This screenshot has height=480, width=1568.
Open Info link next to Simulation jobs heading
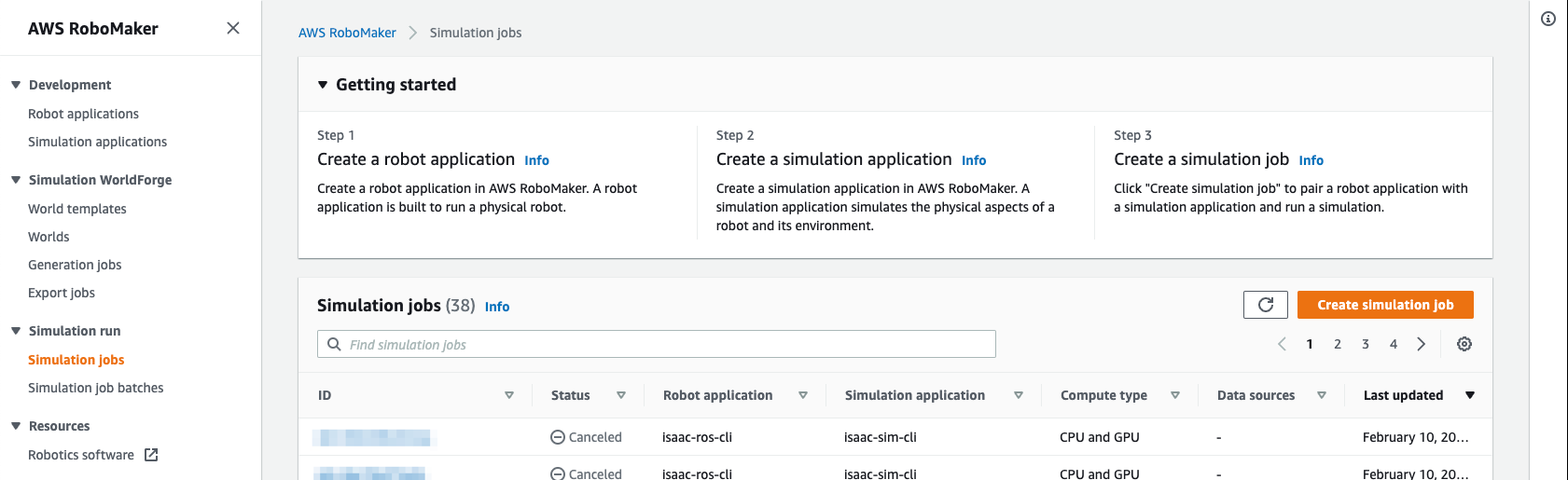[x=497, y=307]
